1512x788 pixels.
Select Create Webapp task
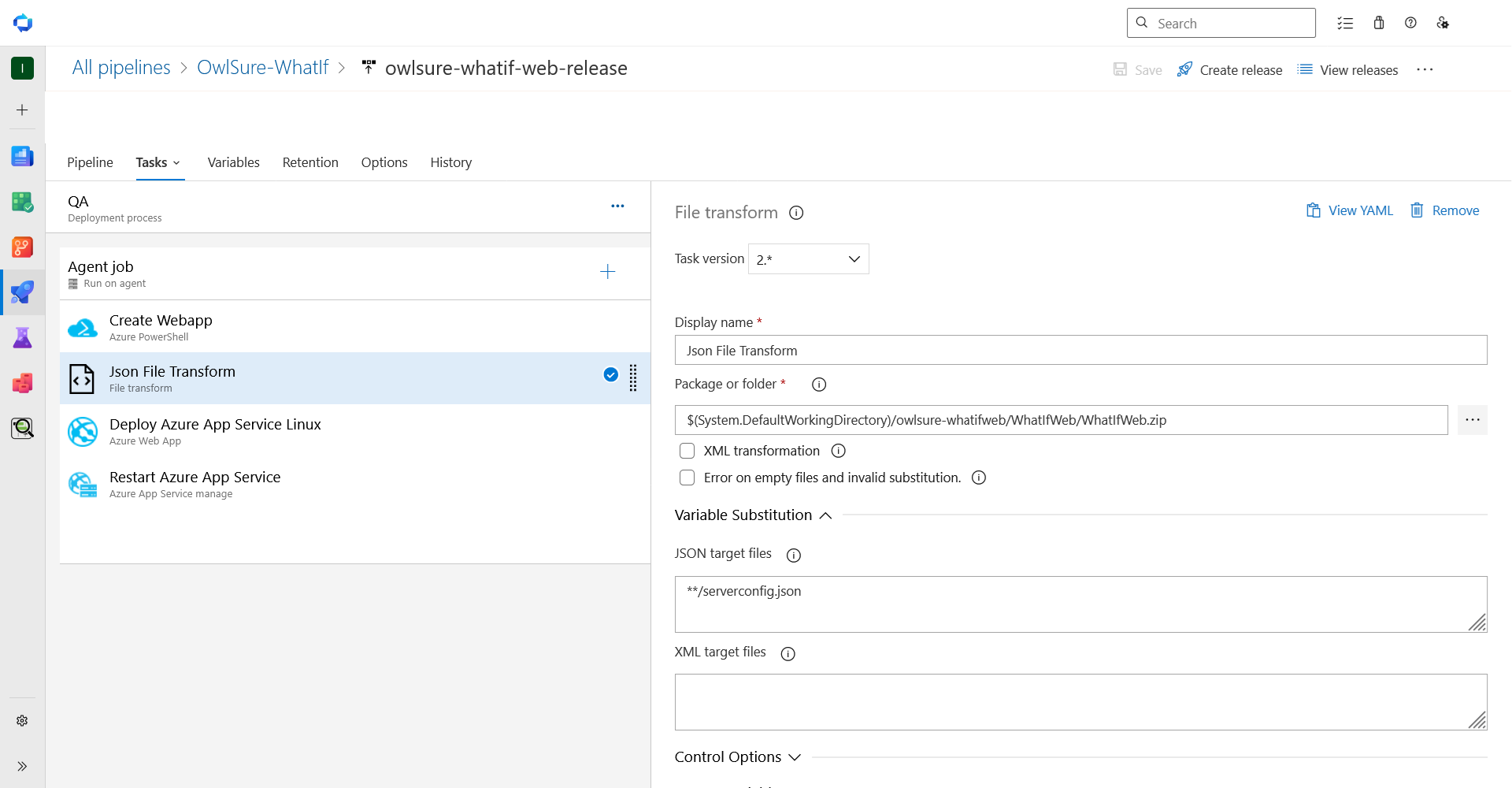coord(355,326)
